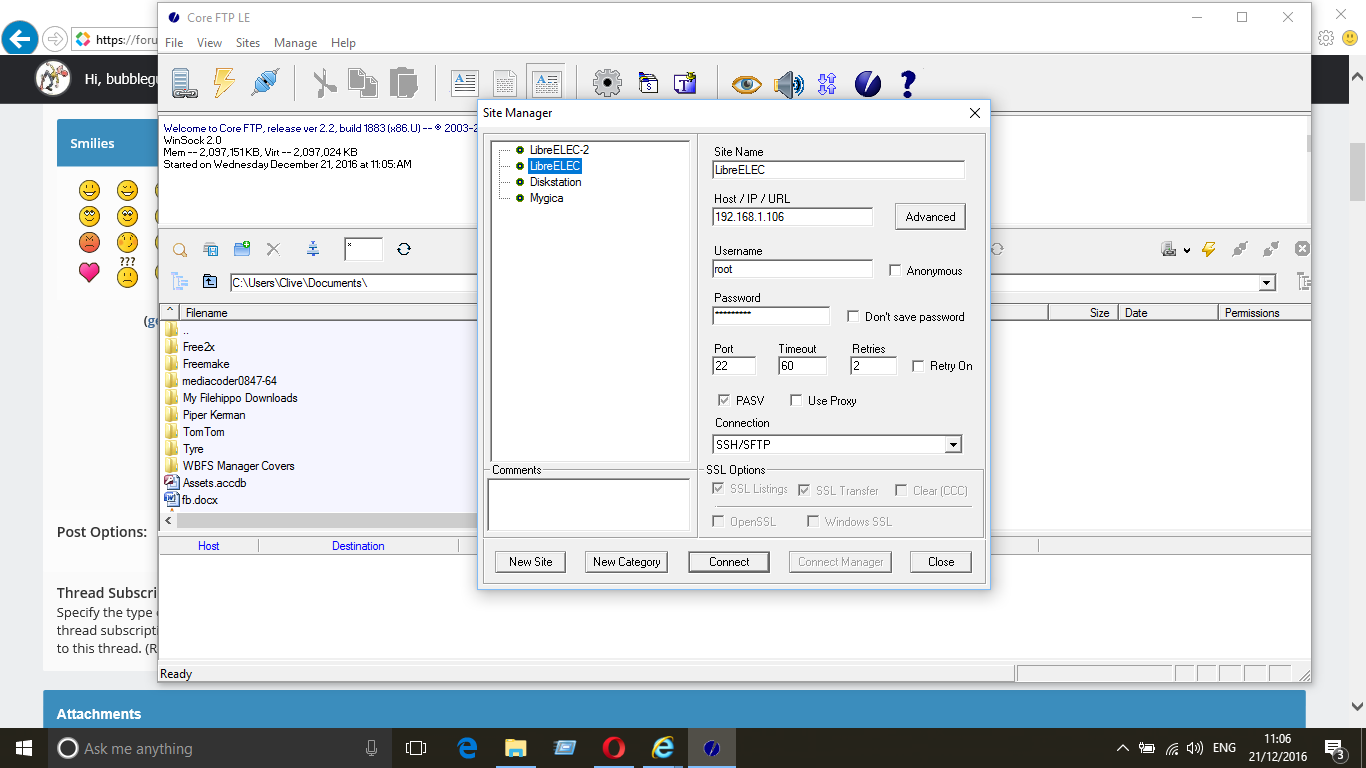Open settings with the gear icon
This screenshot has width=1366, height=768.
[x=607, y=83]
